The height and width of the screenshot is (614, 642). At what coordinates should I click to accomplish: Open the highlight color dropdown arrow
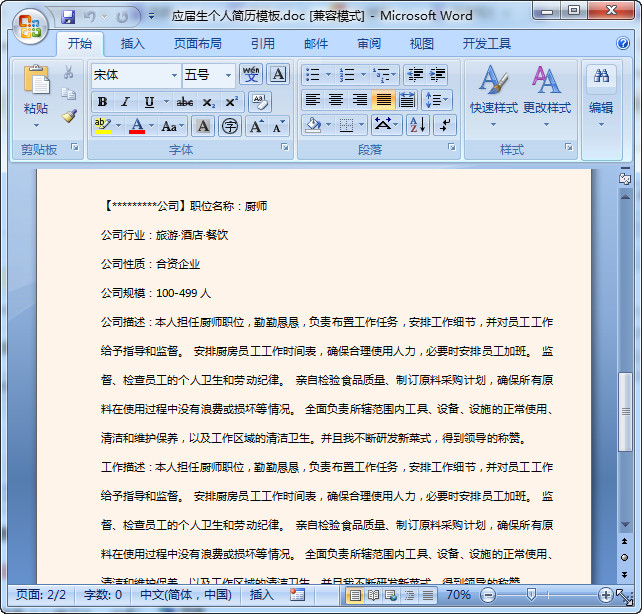click(119, 125)
